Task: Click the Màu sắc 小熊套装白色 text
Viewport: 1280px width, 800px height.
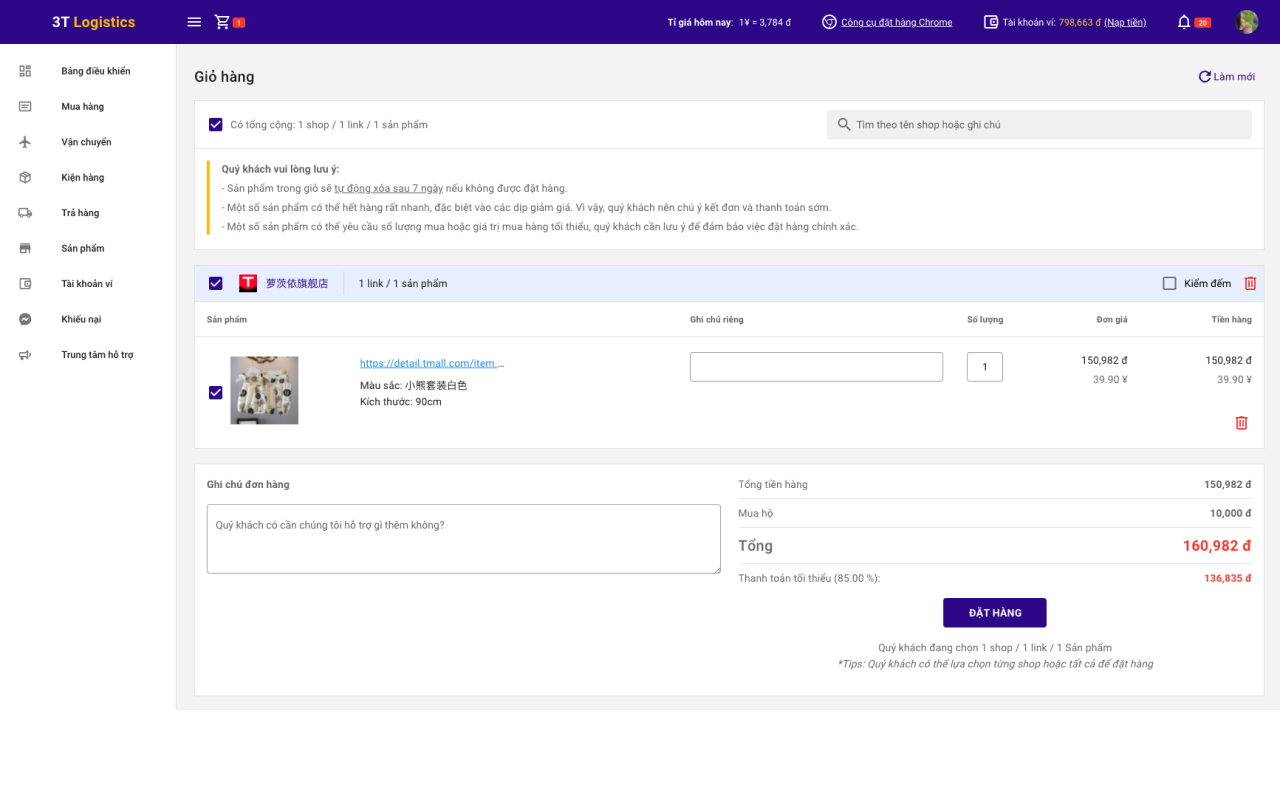Action: click(414, 385)
